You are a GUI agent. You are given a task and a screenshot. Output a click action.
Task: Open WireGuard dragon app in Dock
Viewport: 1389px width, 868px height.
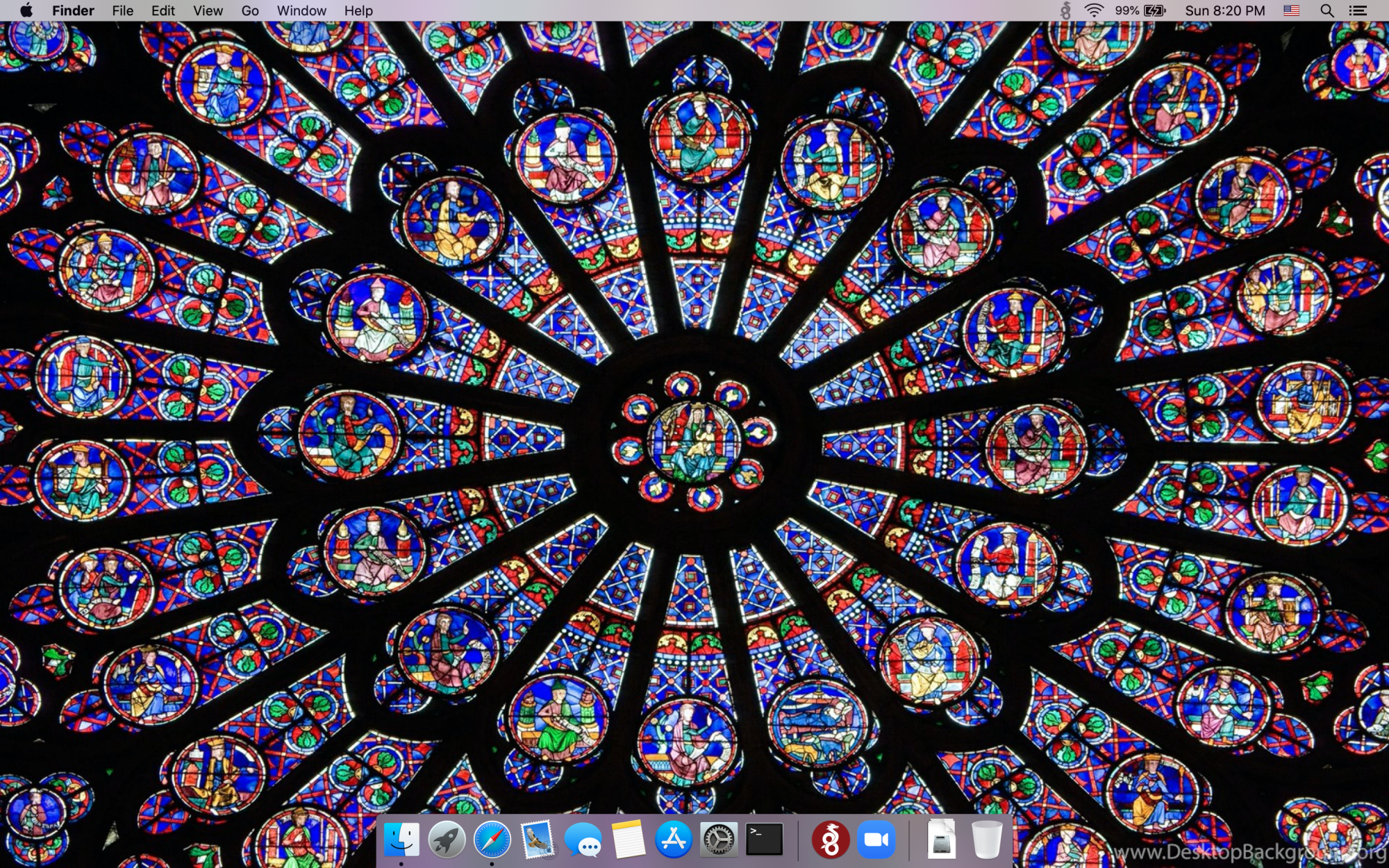(x=831, y=840)
